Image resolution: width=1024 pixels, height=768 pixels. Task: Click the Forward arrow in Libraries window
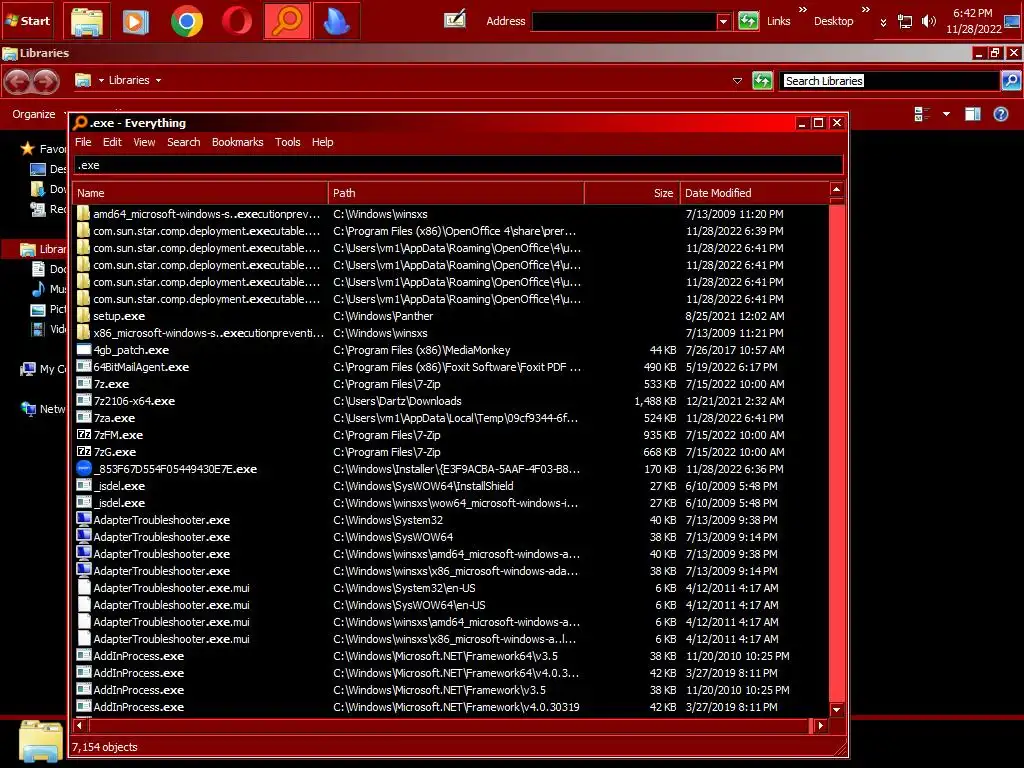point(46,81)
